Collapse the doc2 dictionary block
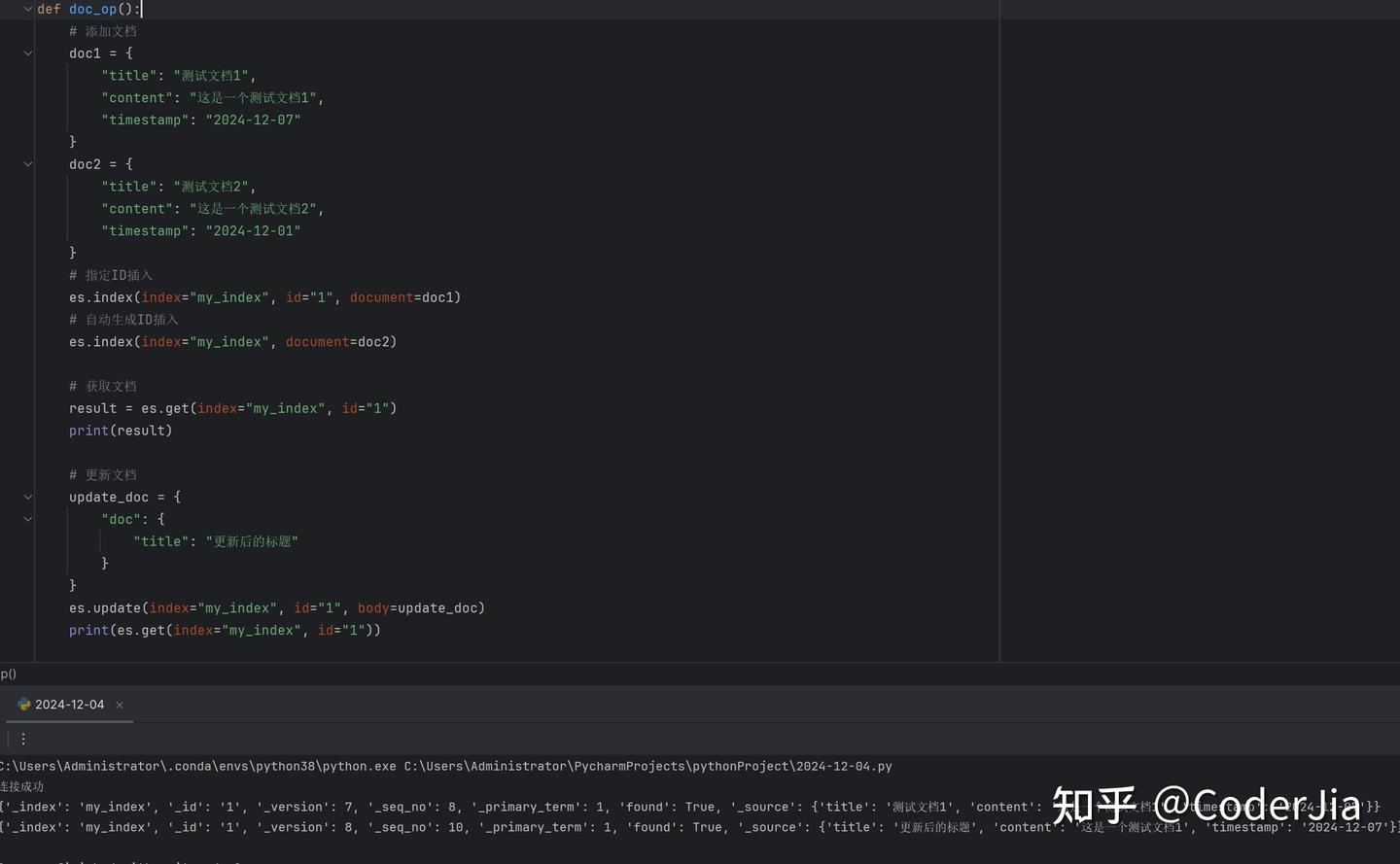 point(28,163)
